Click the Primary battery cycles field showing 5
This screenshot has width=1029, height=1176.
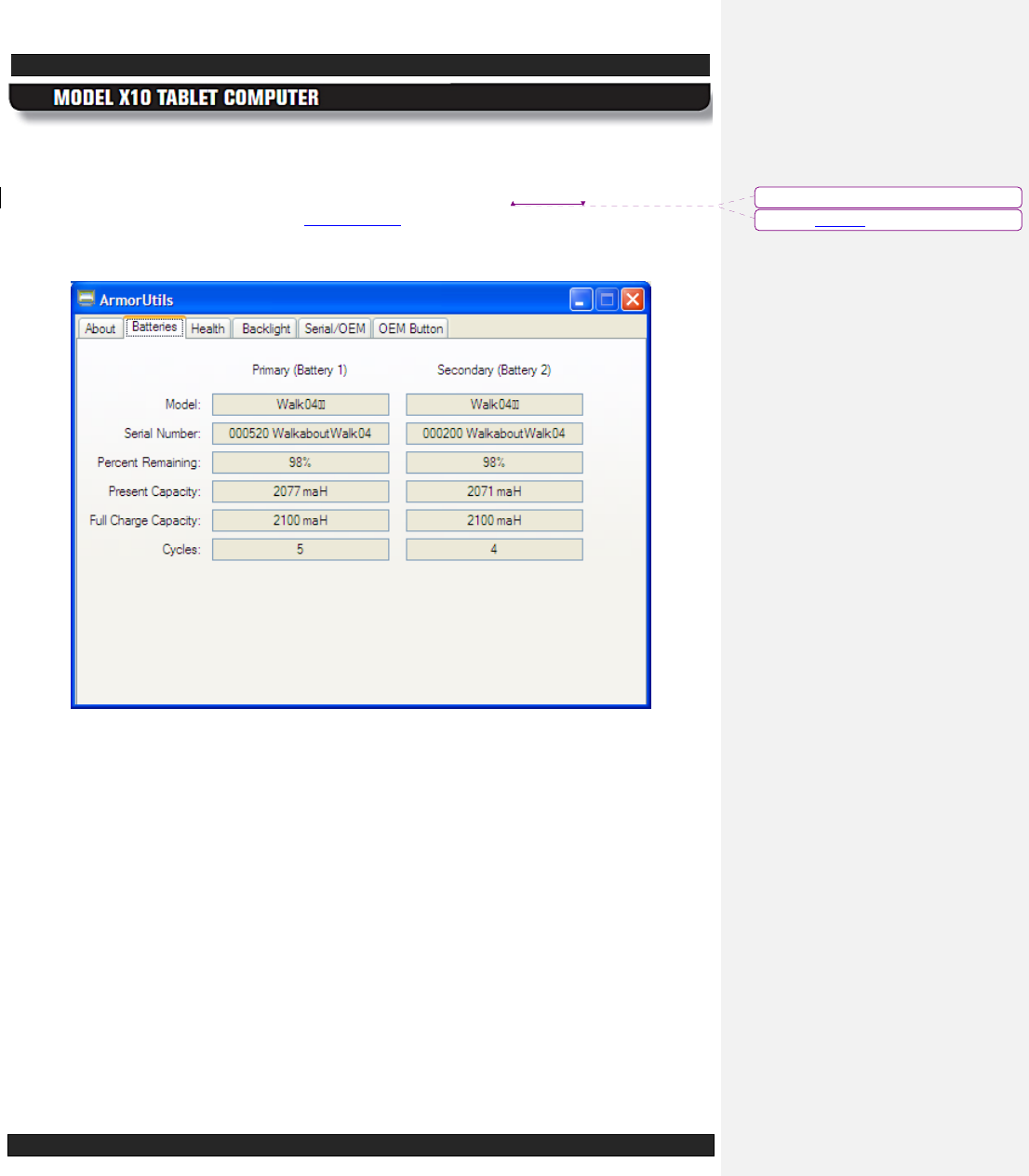pos(301,549)
